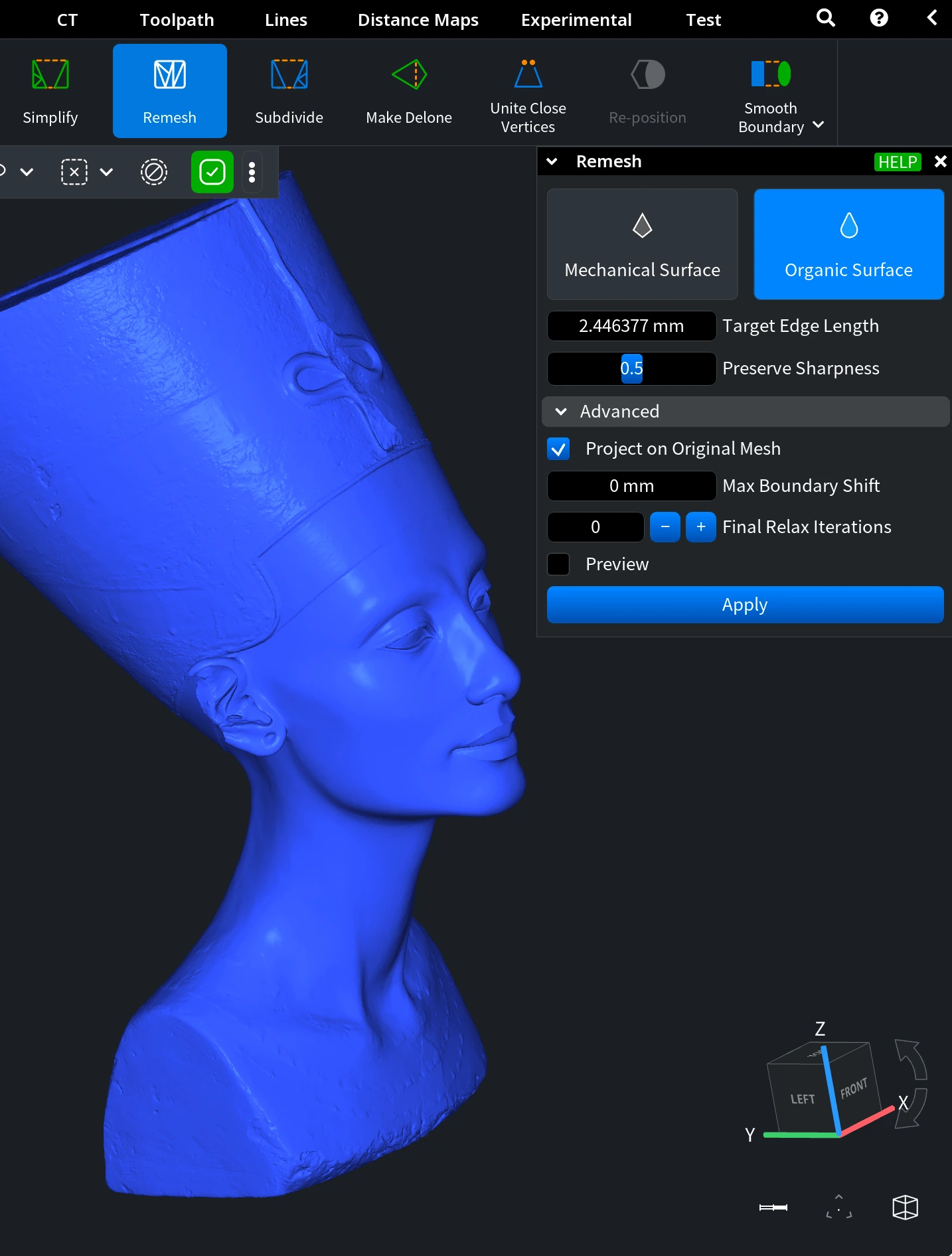Click the Final Relax Iterations value field
The image size is (952, 1256).
pos(595,527)
